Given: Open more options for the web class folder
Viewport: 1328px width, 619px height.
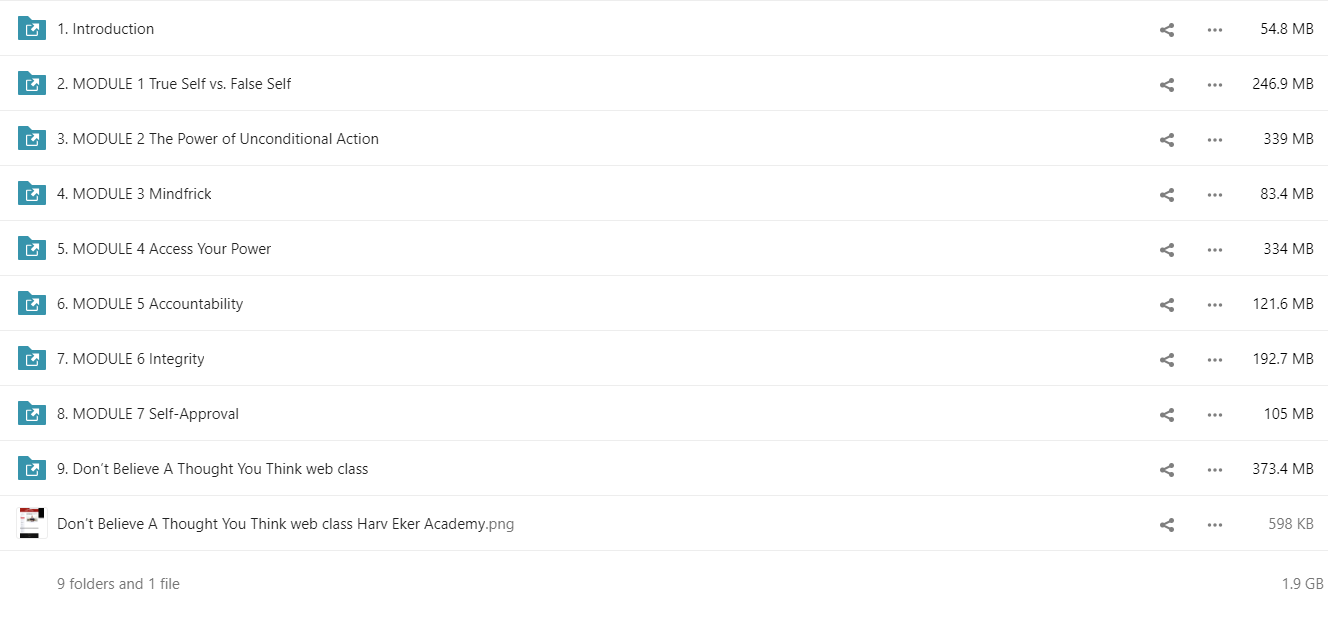Looking at the screenshot, I should coord(1215,469).
